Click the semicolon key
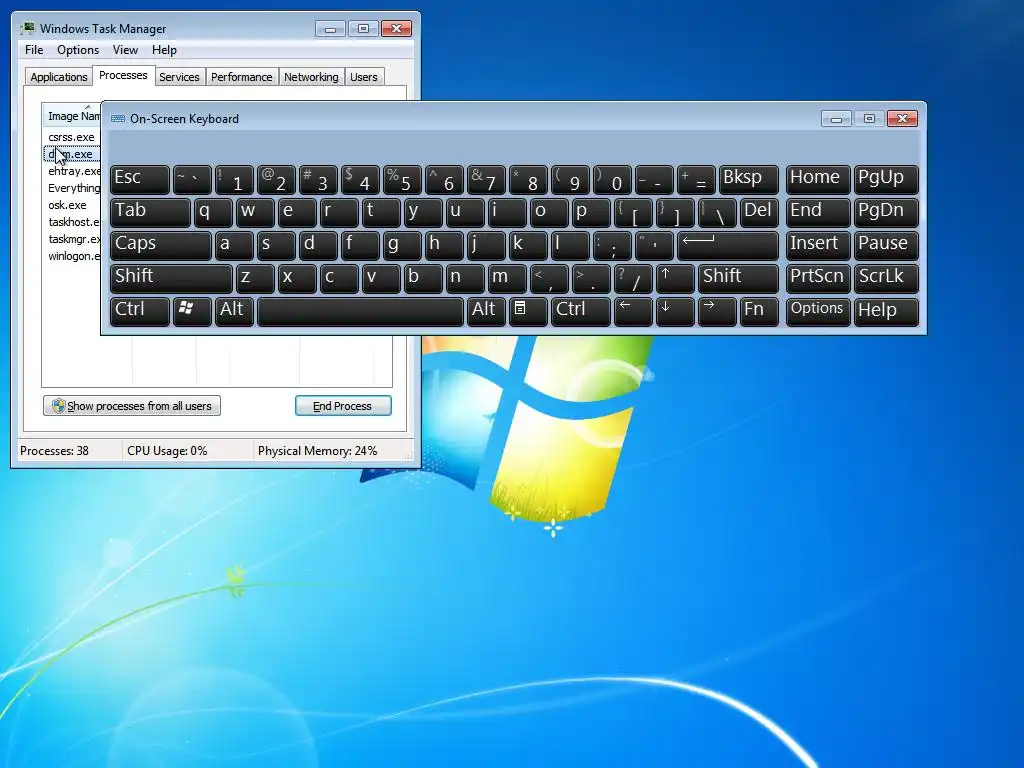Viewport: 1024px width, 768px height. (612, 245)
